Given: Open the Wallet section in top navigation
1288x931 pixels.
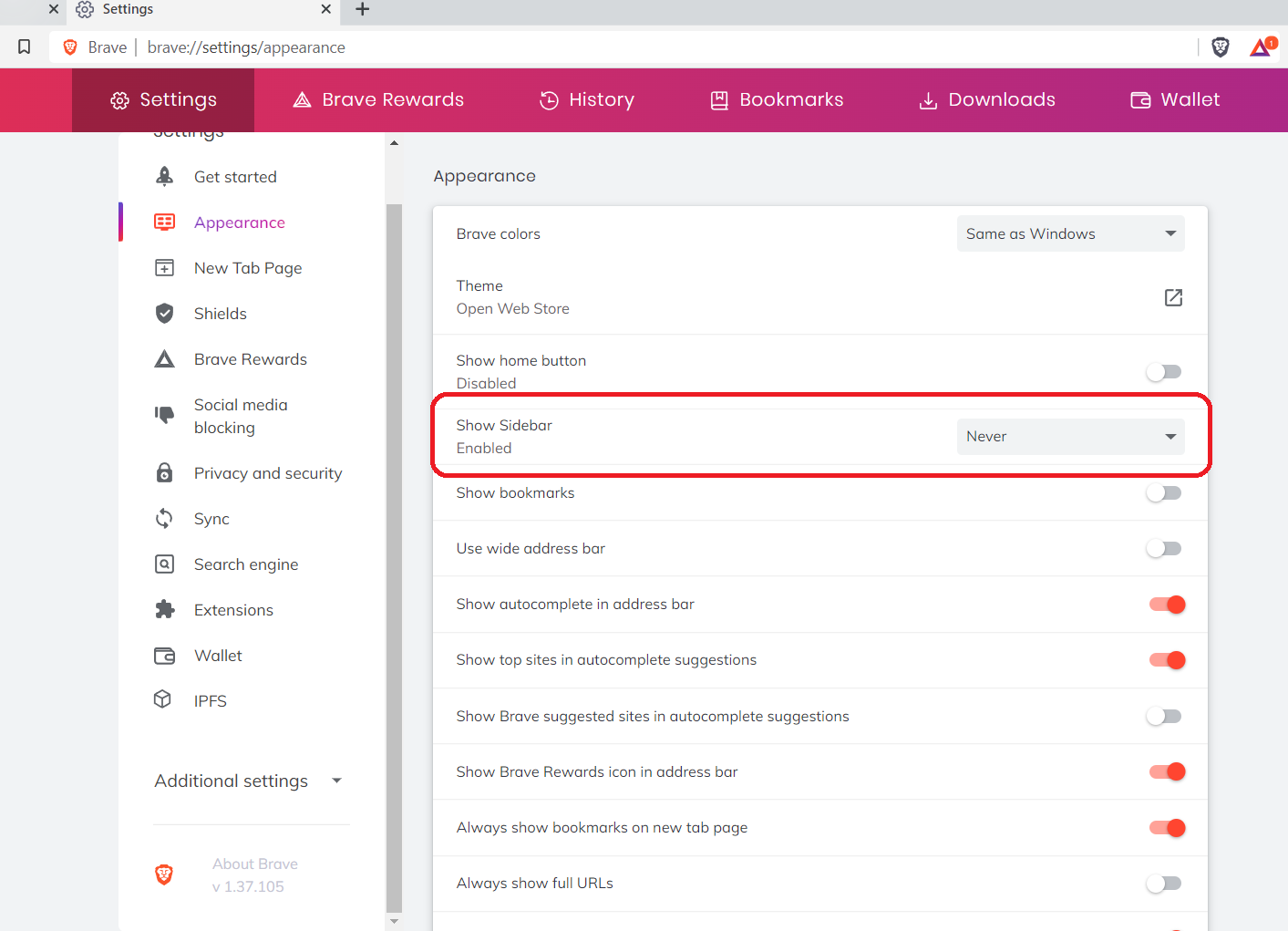Looking at the screenshot, I should point(1174,99).
